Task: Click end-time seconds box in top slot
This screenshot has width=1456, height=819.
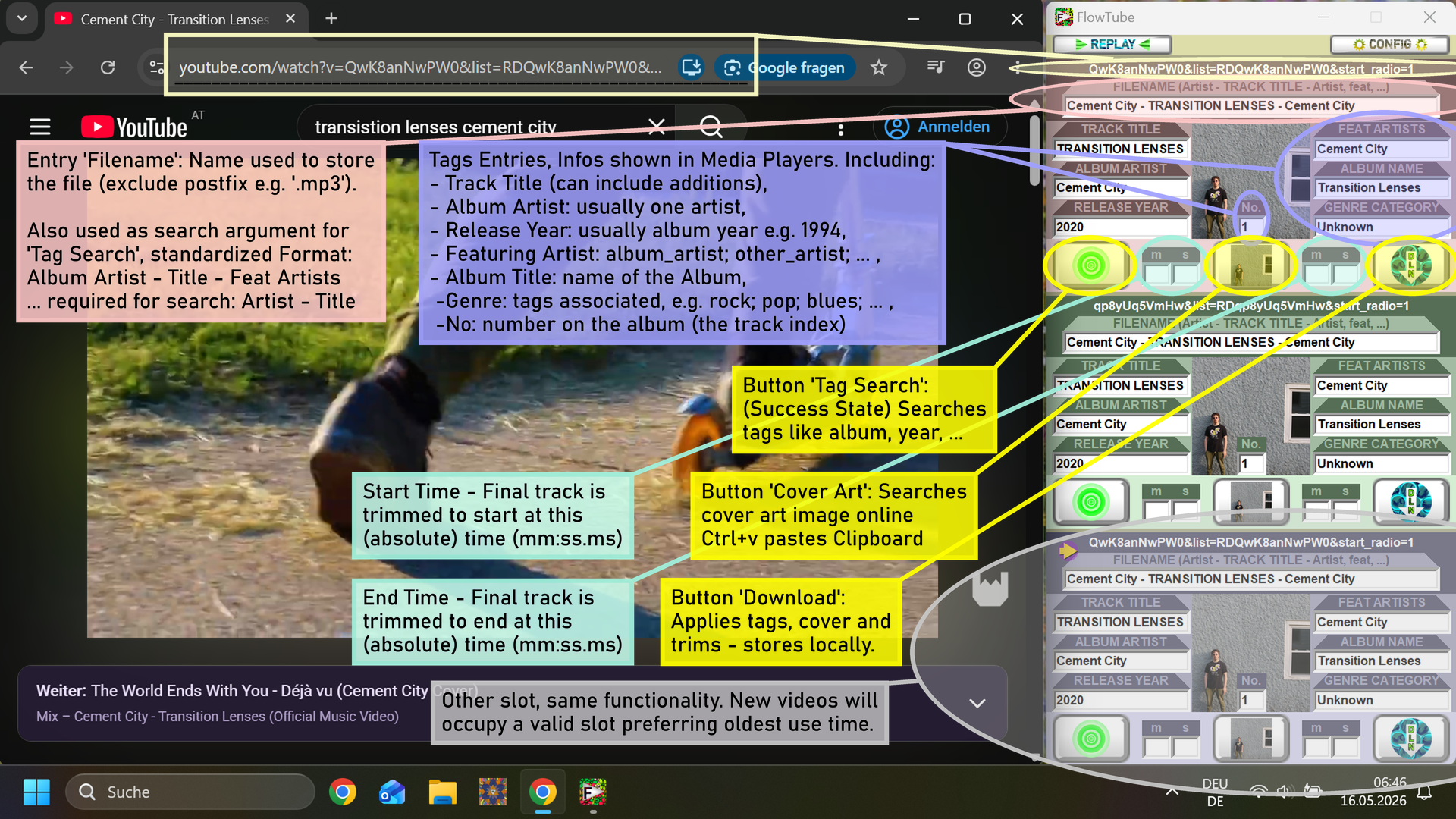Action: click(1346, 274)
